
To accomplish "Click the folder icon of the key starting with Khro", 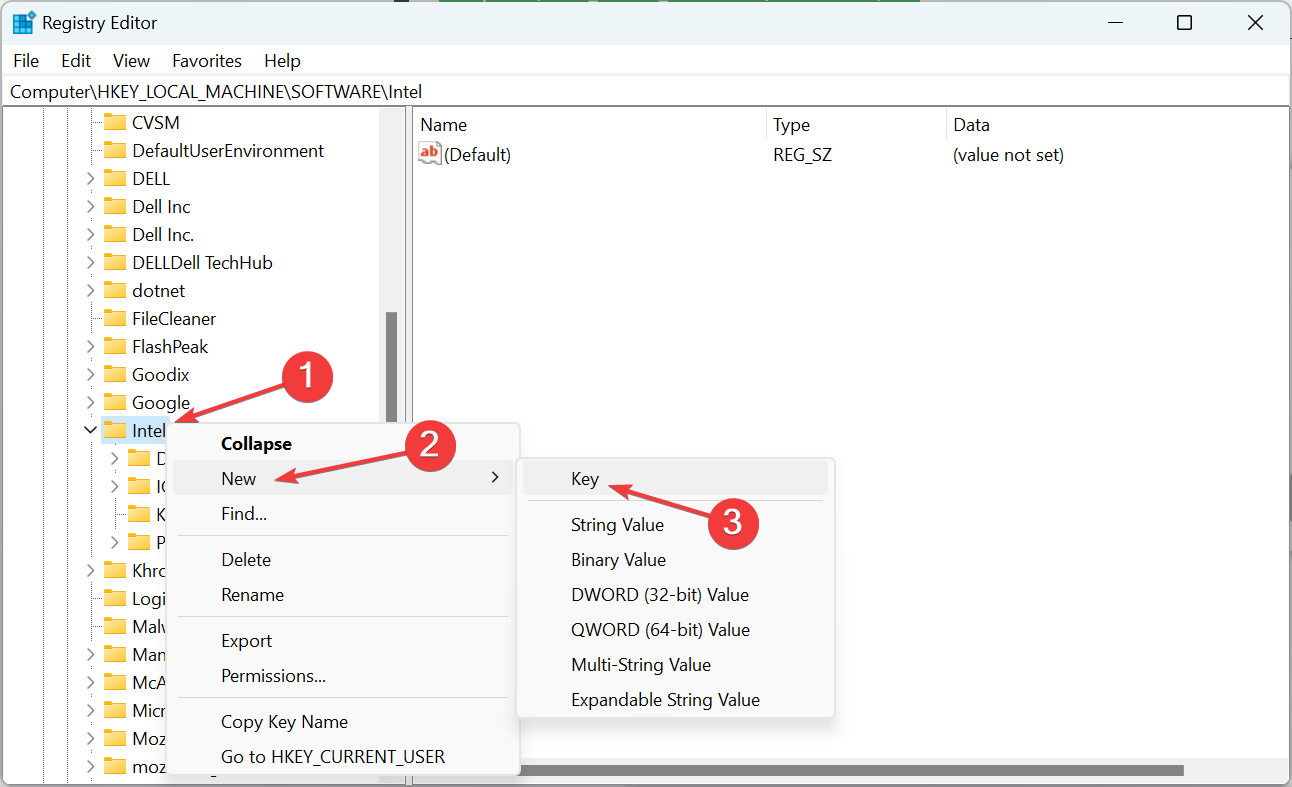I will [x=115, y=570].
